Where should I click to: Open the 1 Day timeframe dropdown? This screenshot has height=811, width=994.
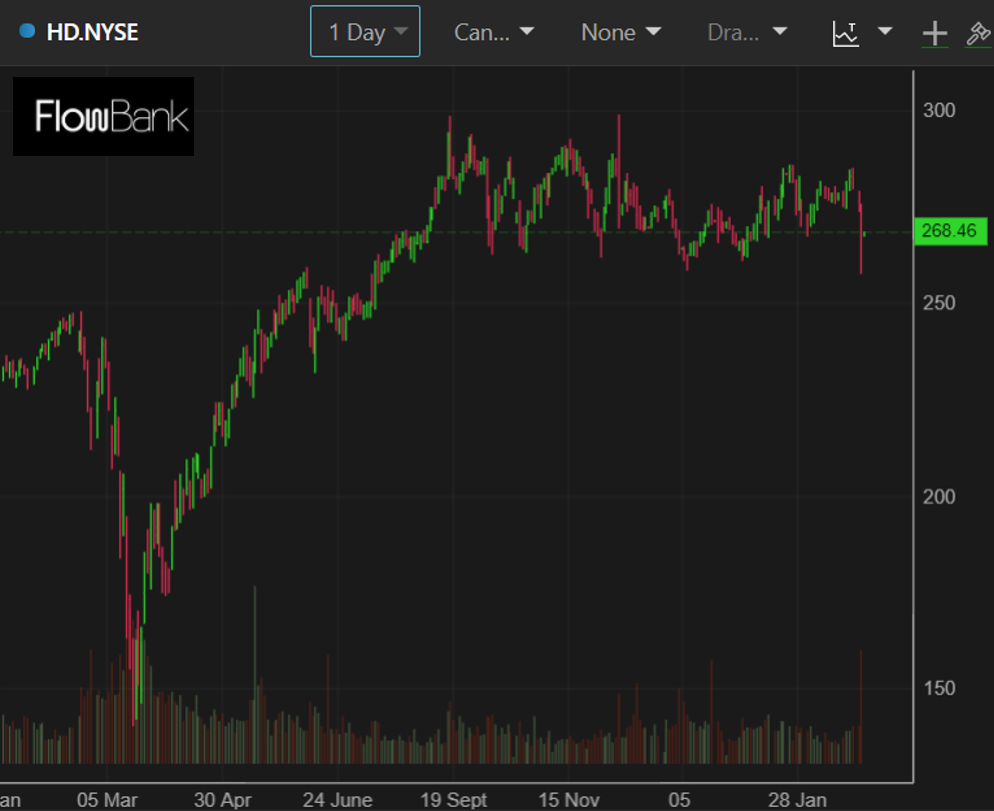[x=365, y=32]
